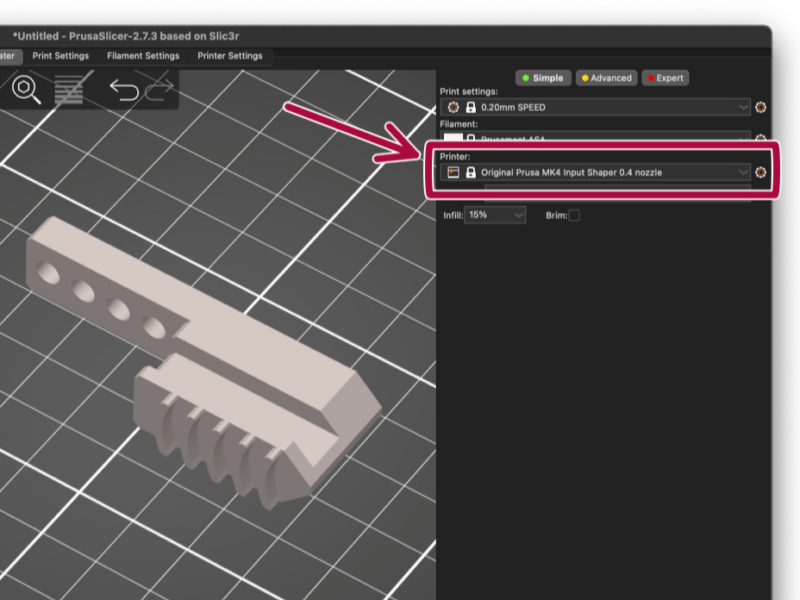Select the zoom/search magnifier tool
The image size is (800, 600).
pos(25,91)
